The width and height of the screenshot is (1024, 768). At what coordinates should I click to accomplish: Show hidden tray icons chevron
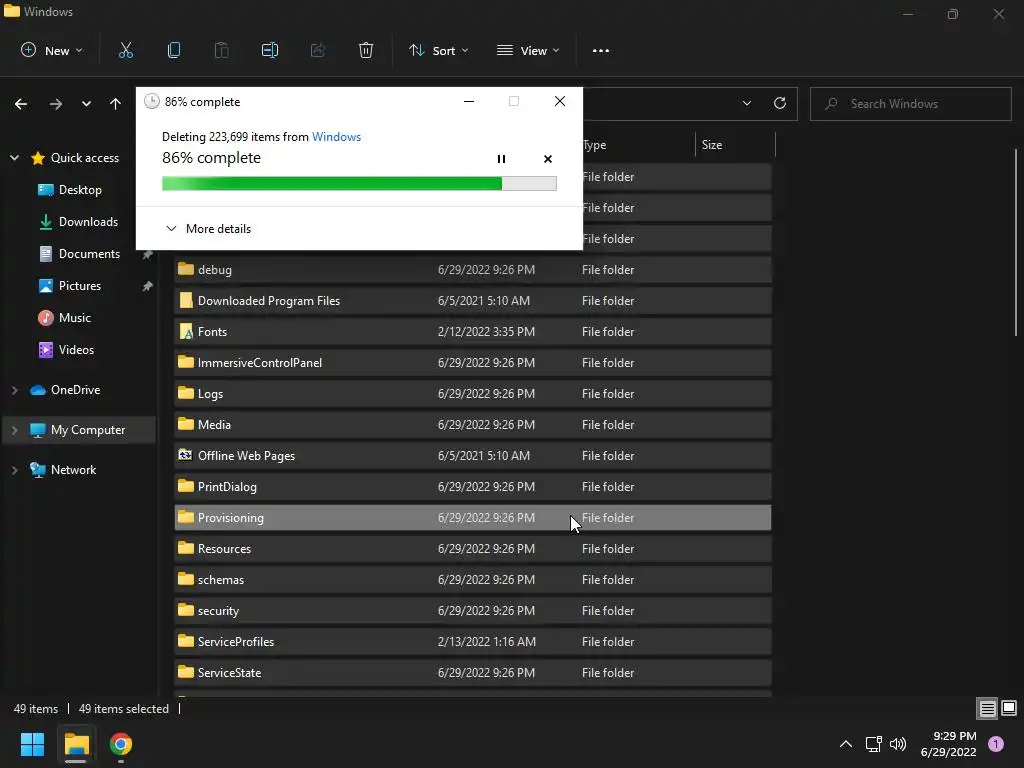coord(846,744)
